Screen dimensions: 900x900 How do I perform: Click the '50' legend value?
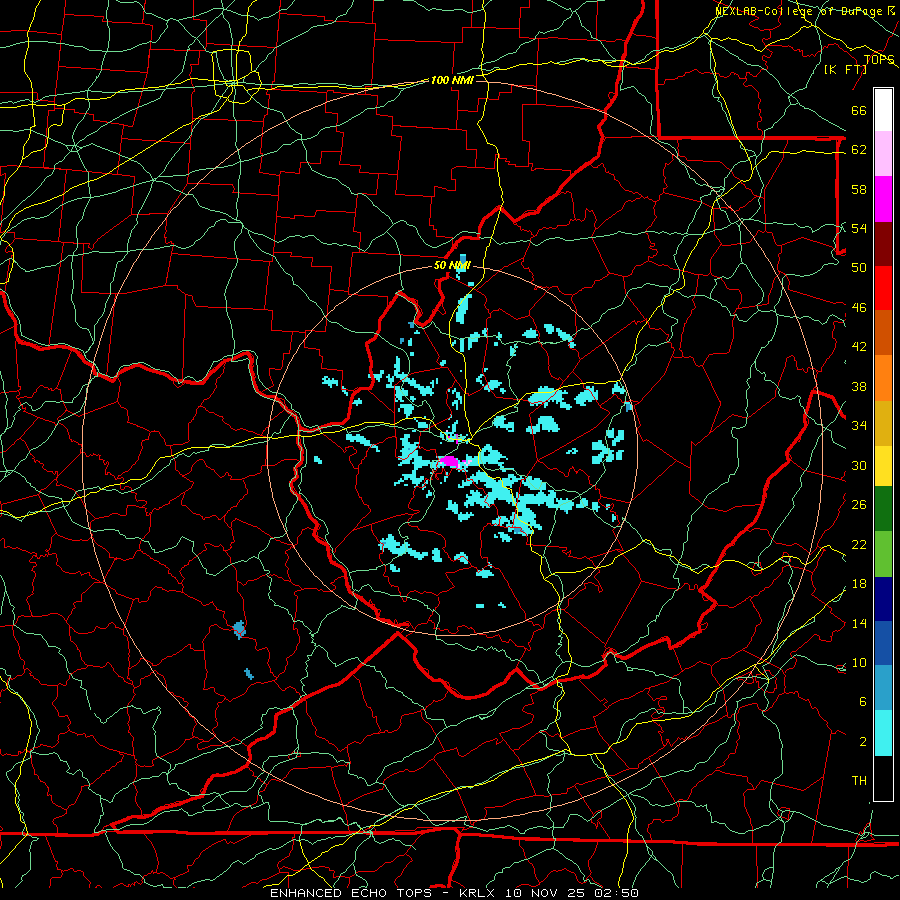click(x=859, y=268)
